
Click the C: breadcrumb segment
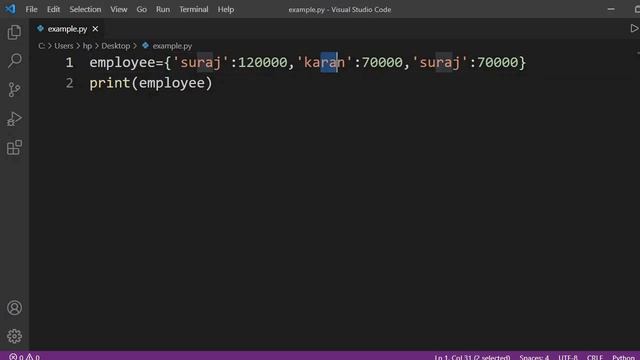pyautogui.click(x=41, y=46)
